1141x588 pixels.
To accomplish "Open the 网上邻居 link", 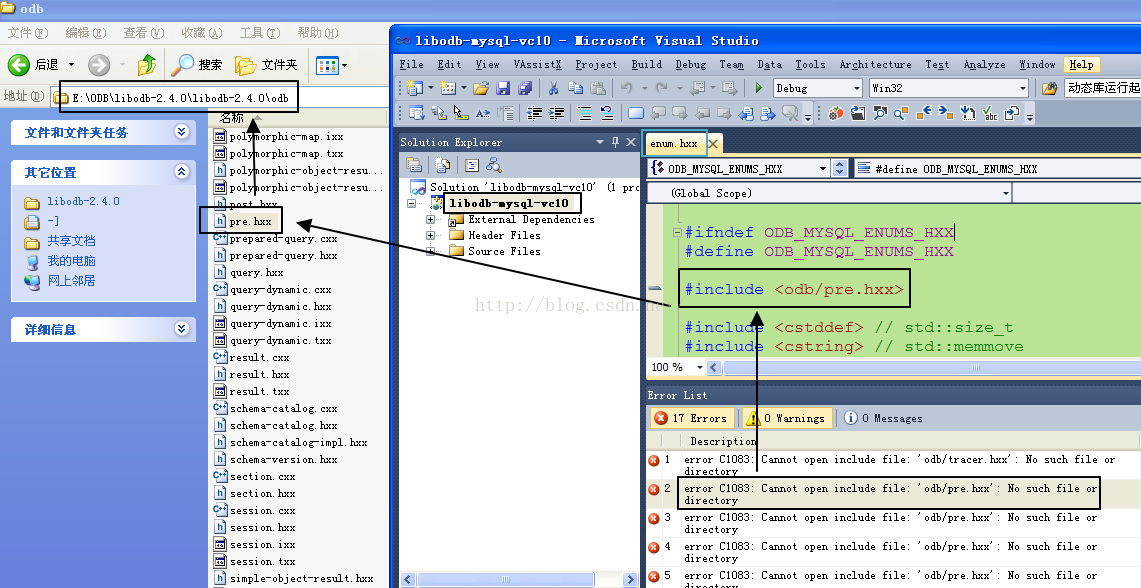I will [71, 280].
